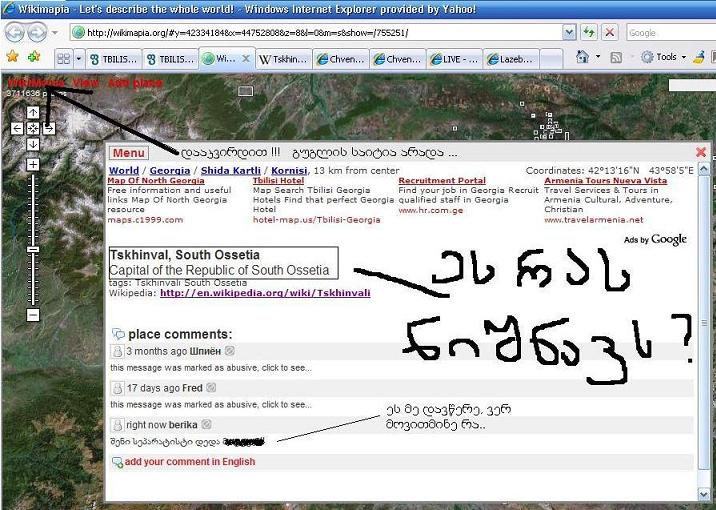Open the Kornisi breadcrumb link
The image size is (716, 510).
click(289, 171)
